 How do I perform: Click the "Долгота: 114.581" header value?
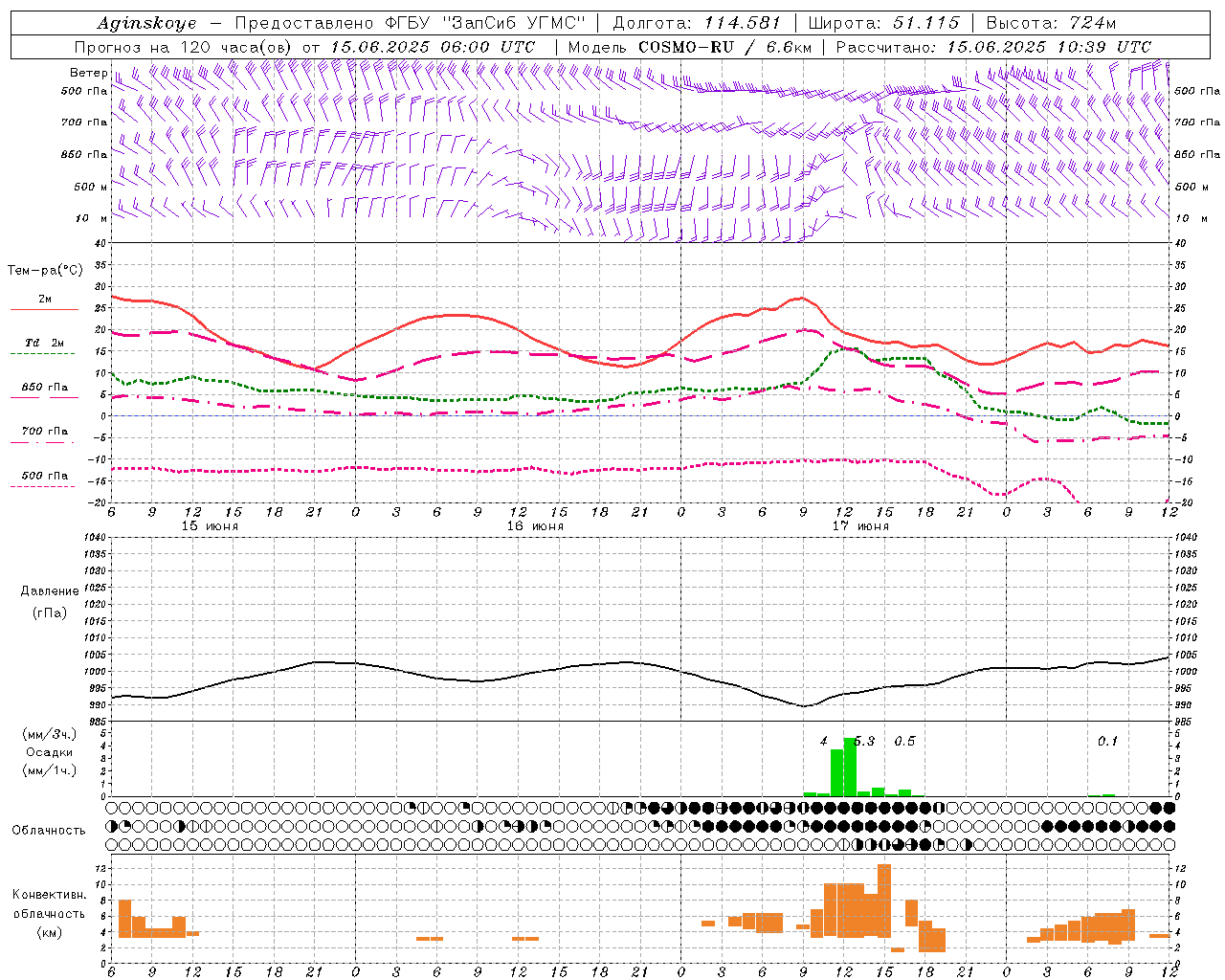coord(697,23)
